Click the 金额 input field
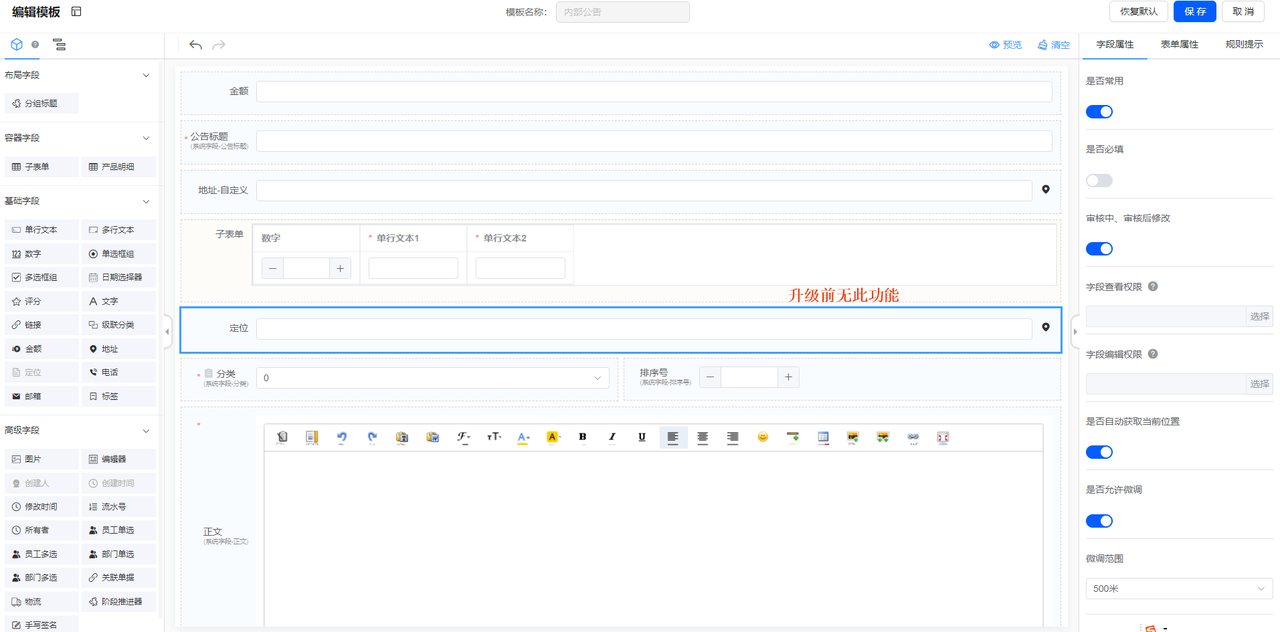The image size is (1280, 632). pos(654,91)
